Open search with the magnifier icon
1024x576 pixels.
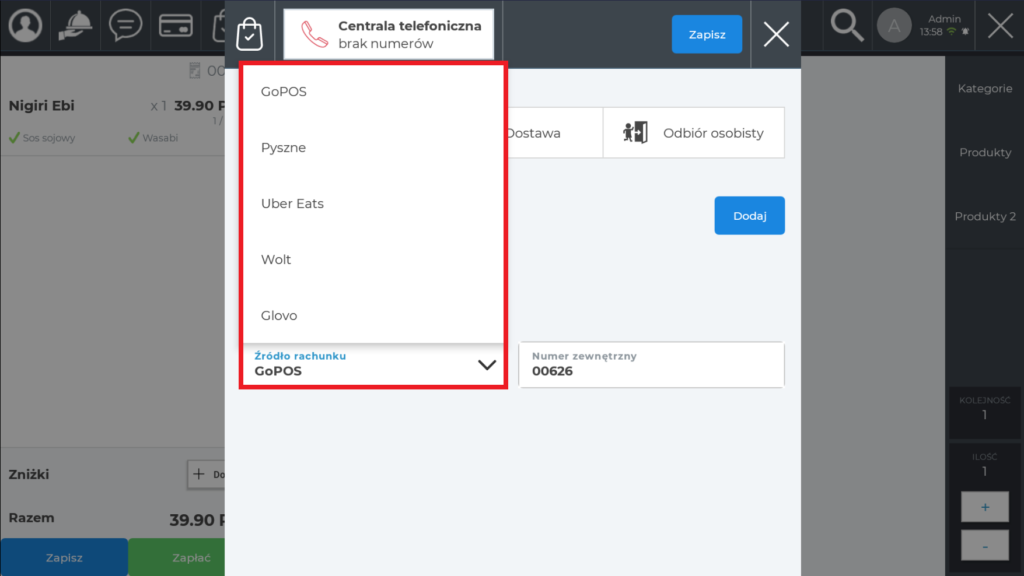847,26
